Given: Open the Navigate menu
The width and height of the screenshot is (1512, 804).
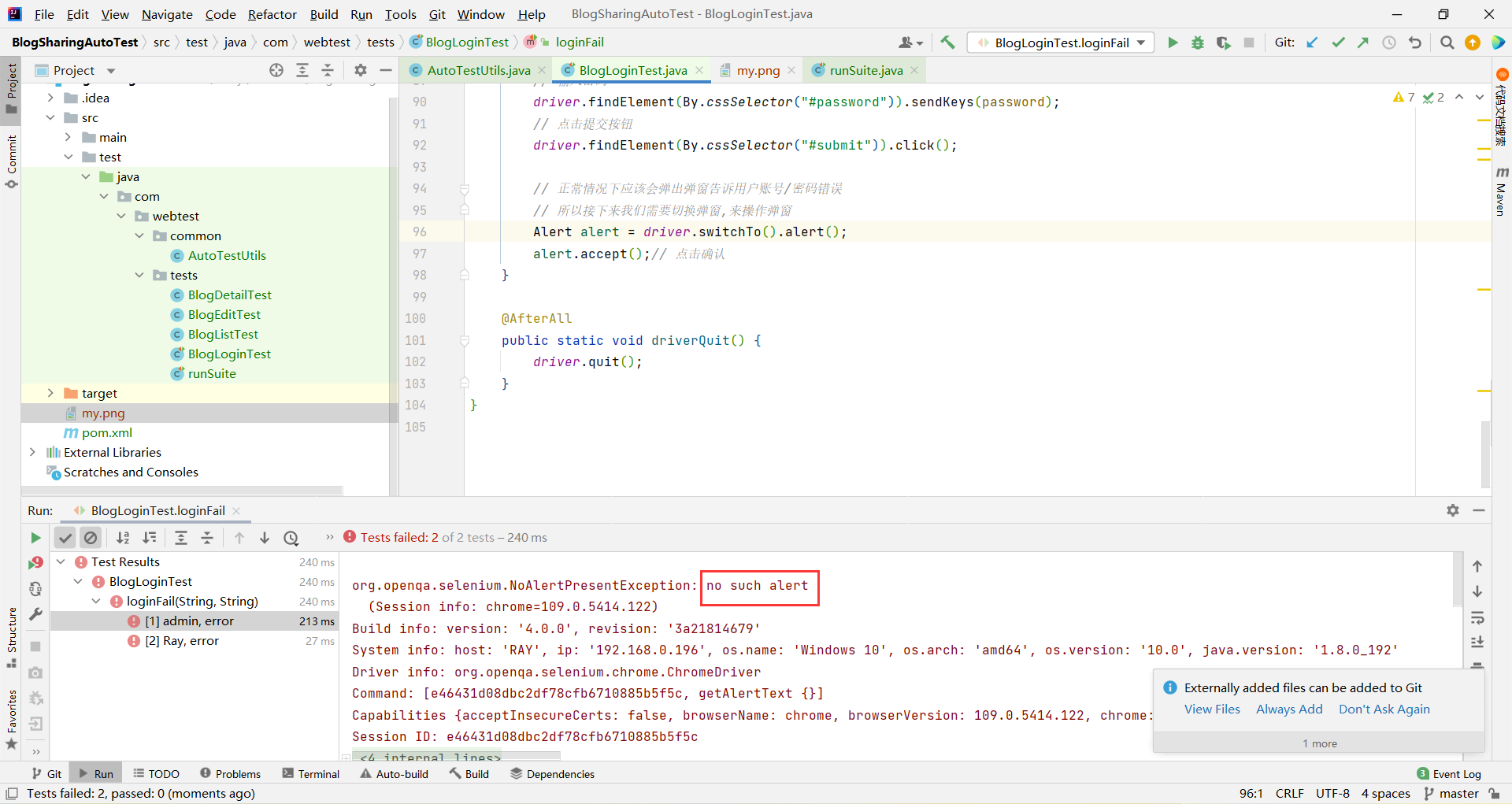Looking at the screenshot, I should pyautogui.click(x=167, y=14).
